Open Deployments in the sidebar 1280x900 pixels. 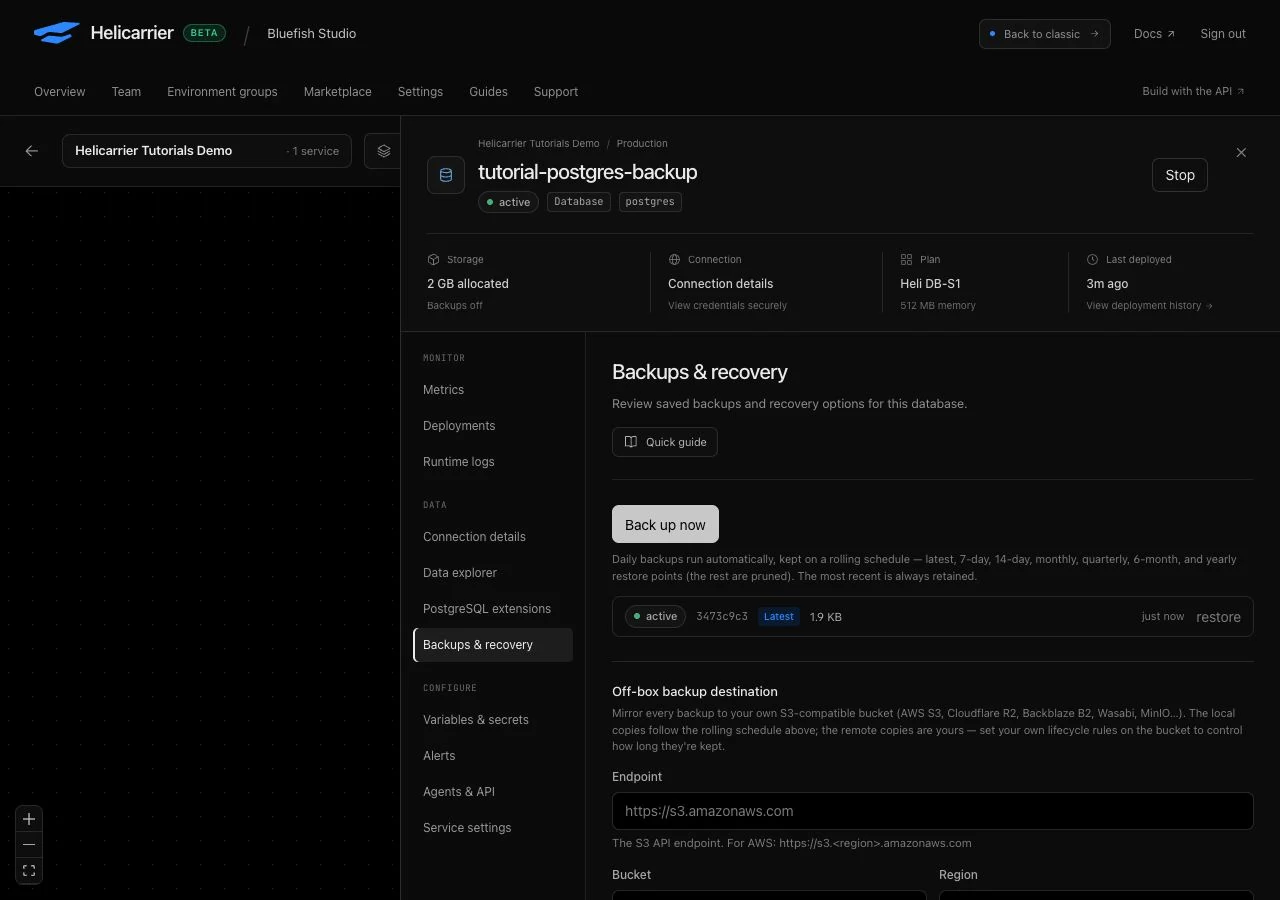[493, 426]
